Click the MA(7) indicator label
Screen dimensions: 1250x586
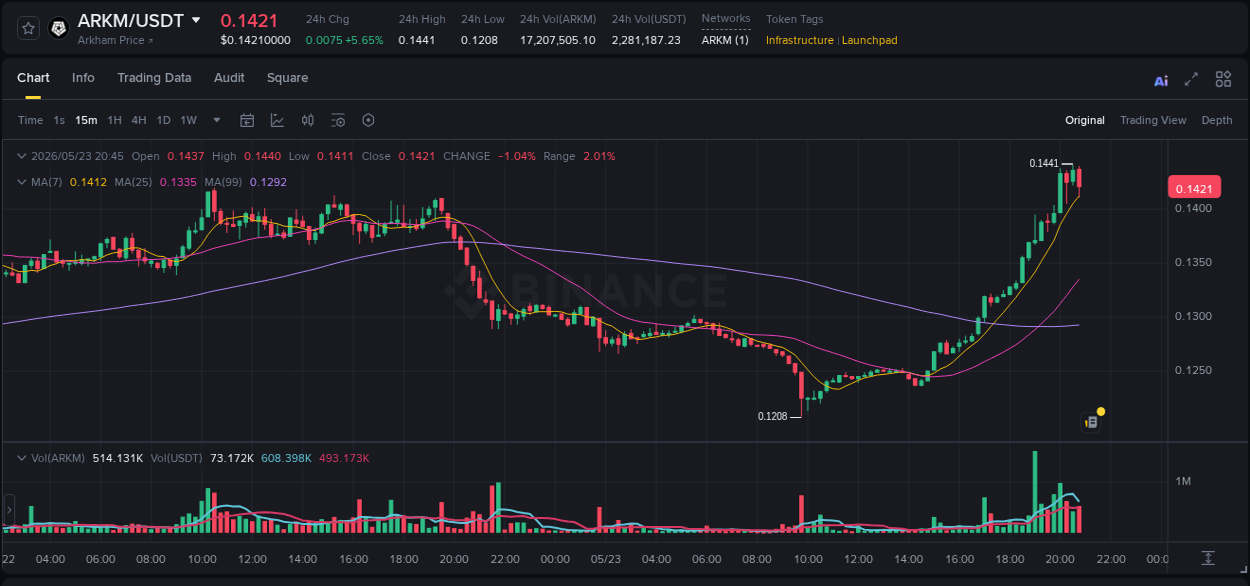pyautogui.click(x=46, y=182)
